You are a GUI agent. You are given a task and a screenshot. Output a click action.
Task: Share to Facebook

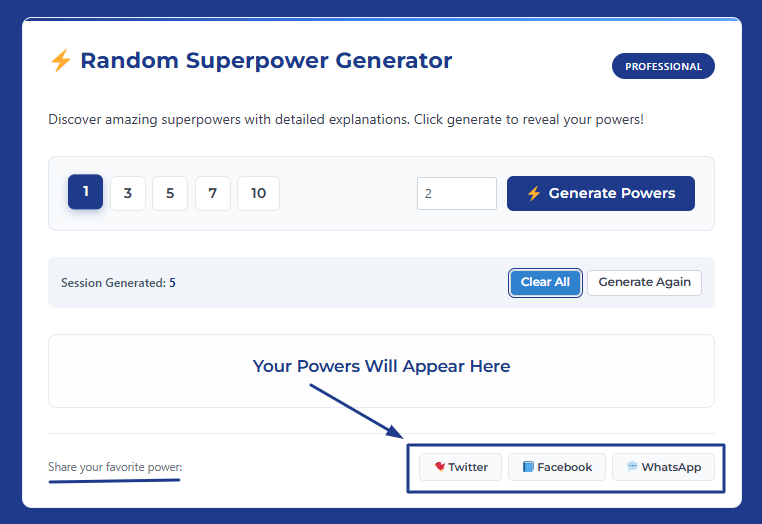click(x=556, y=467)
